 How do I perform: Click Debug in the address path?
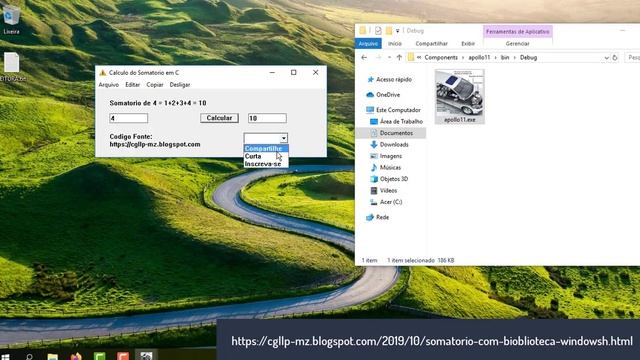pos(528,58)
